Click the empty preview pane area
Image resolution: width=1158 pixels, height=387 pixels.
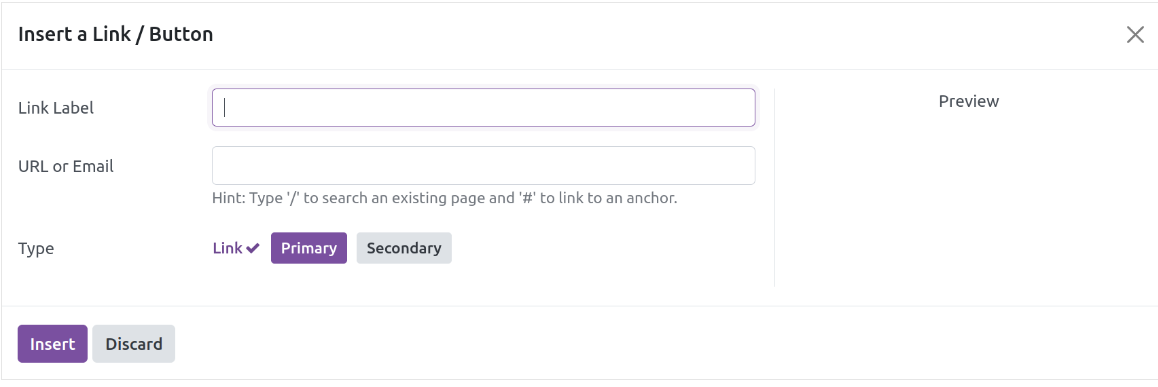tap(969, 199)
